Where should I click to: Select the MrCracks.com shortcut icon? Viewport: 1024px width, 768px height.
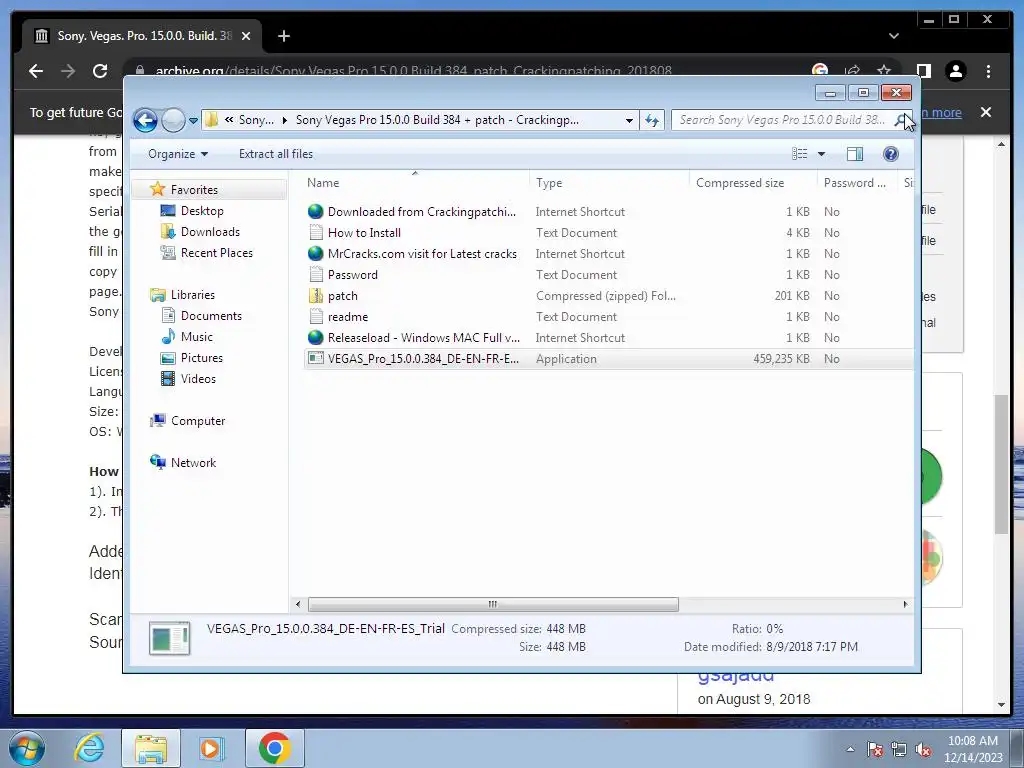[315, 253]
